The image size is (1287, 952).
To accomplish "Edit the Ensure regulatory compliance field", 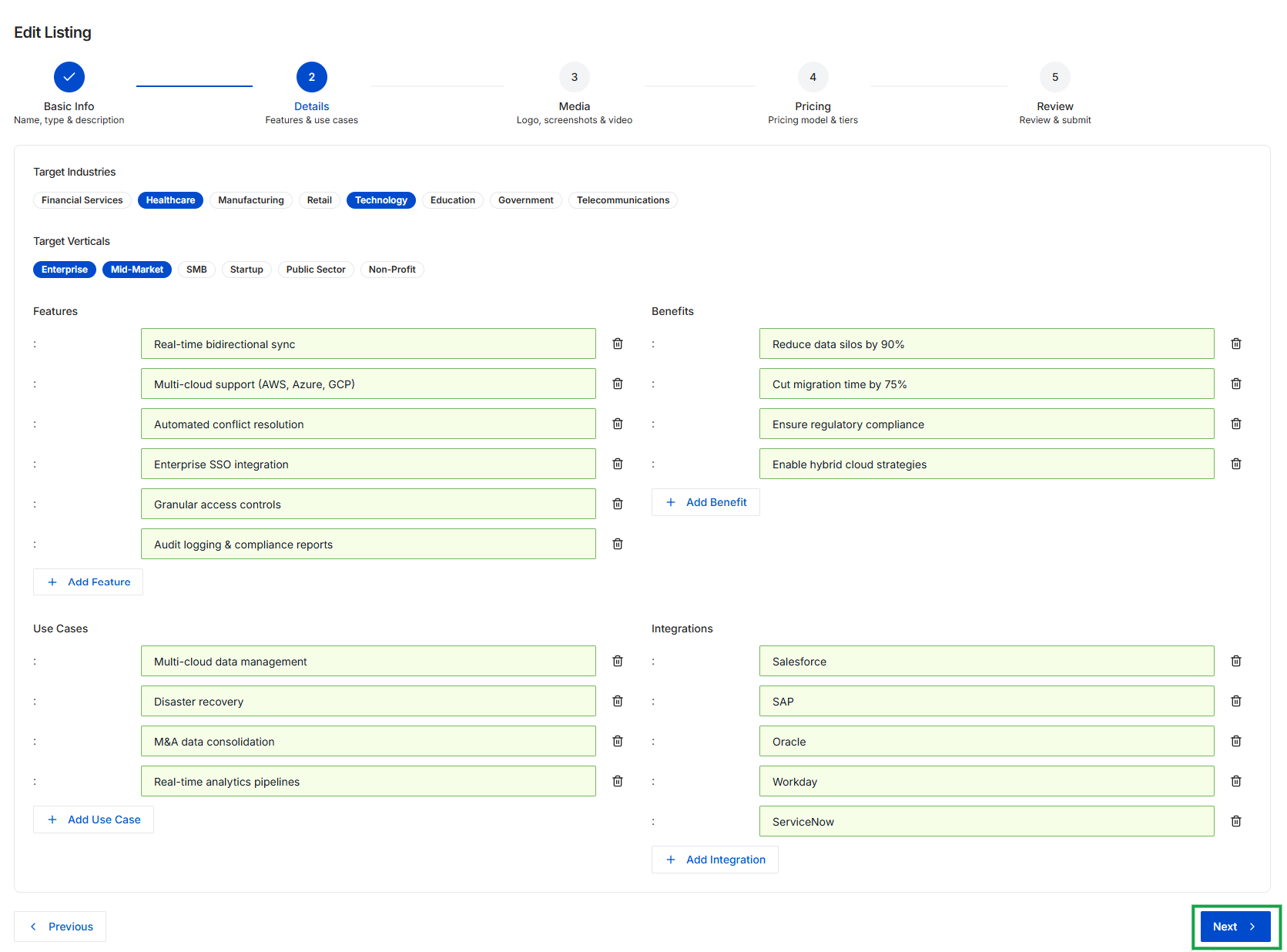I will click(987, 424).
